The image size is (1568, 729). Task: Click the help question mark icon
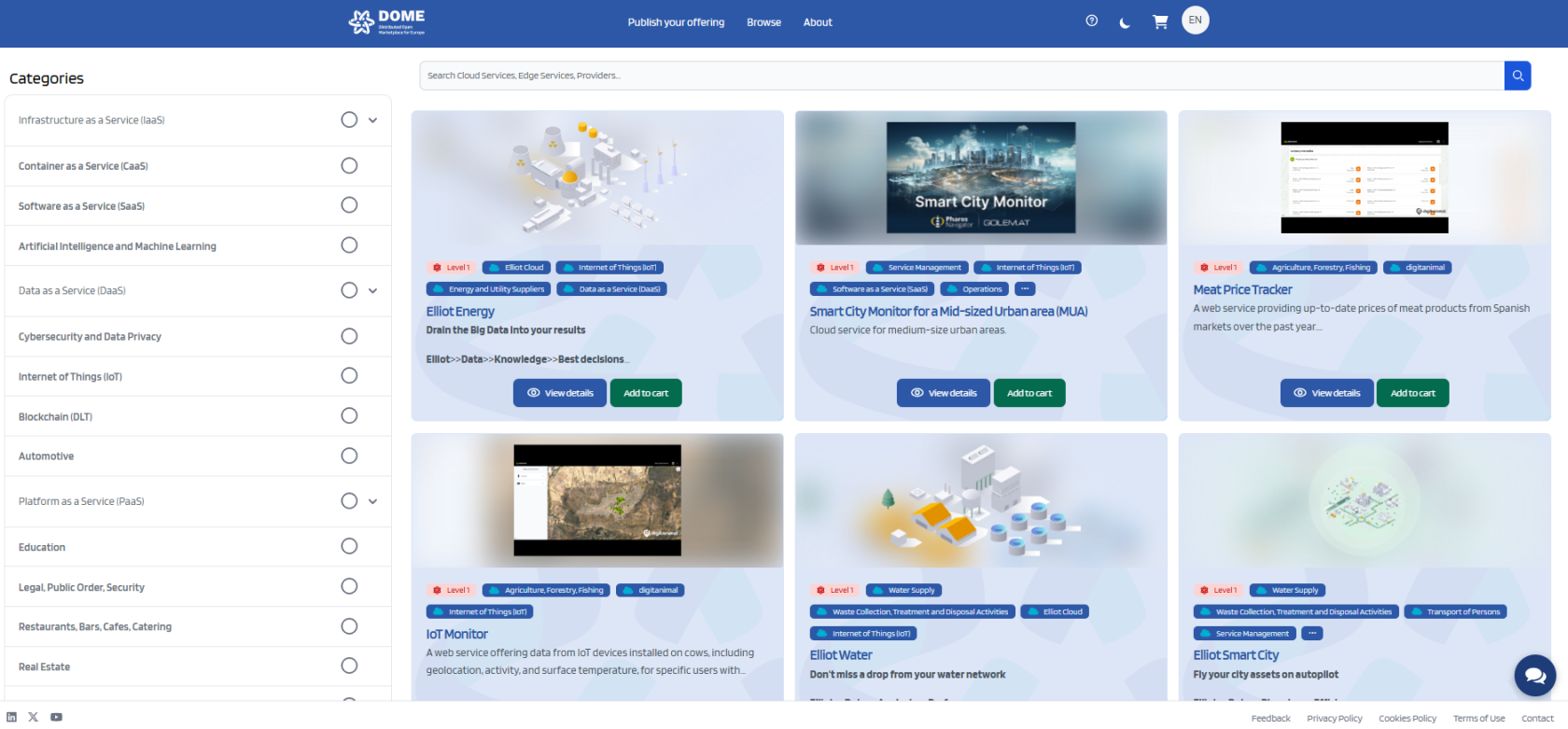click(x=1091, y=21)
